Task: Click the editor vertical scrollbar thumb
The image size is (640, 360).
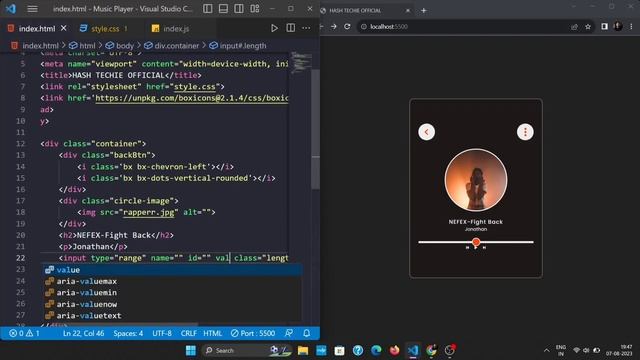Action: click(316, 129)
